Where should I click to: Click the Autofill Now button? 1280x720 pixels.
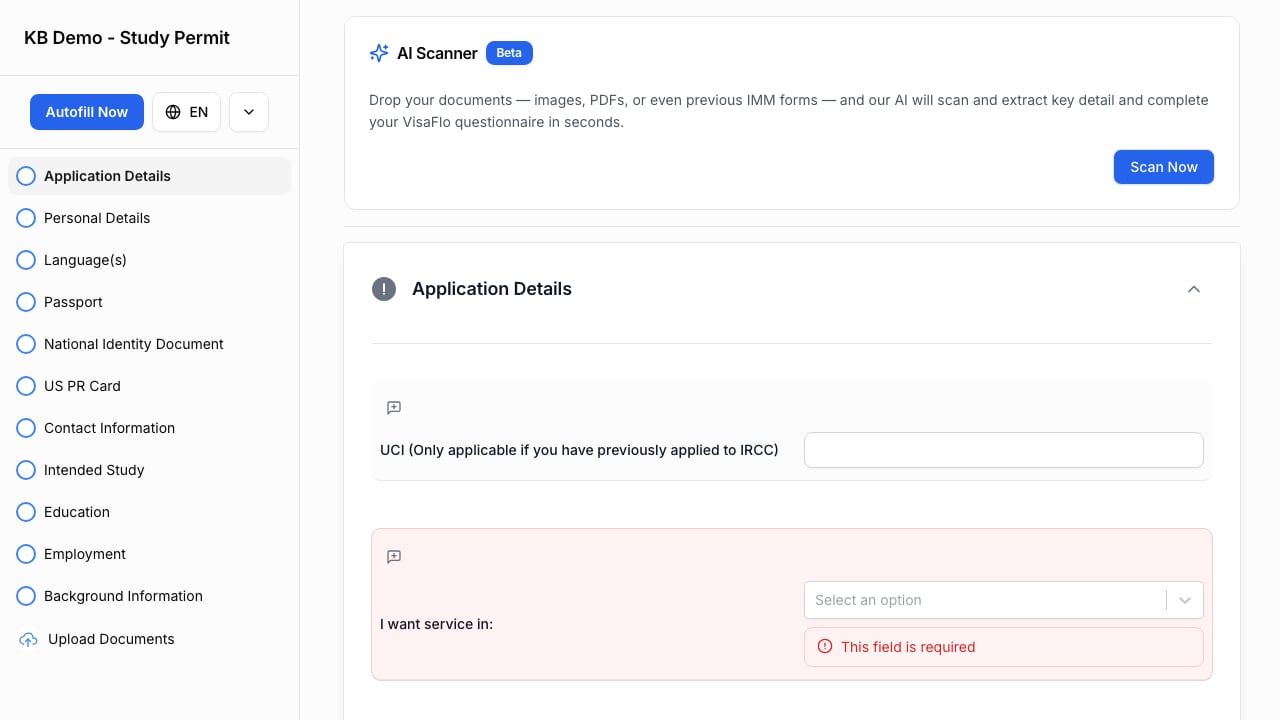pos(87,112)
